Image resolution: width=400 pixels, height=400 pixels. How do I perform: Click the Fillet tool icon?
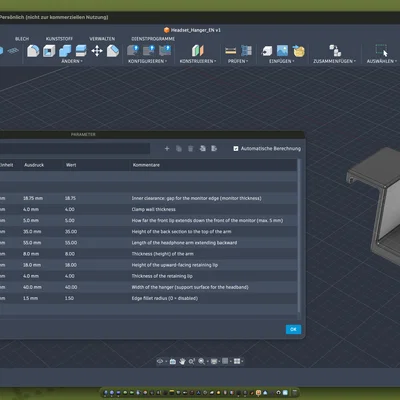click(33, 51)
